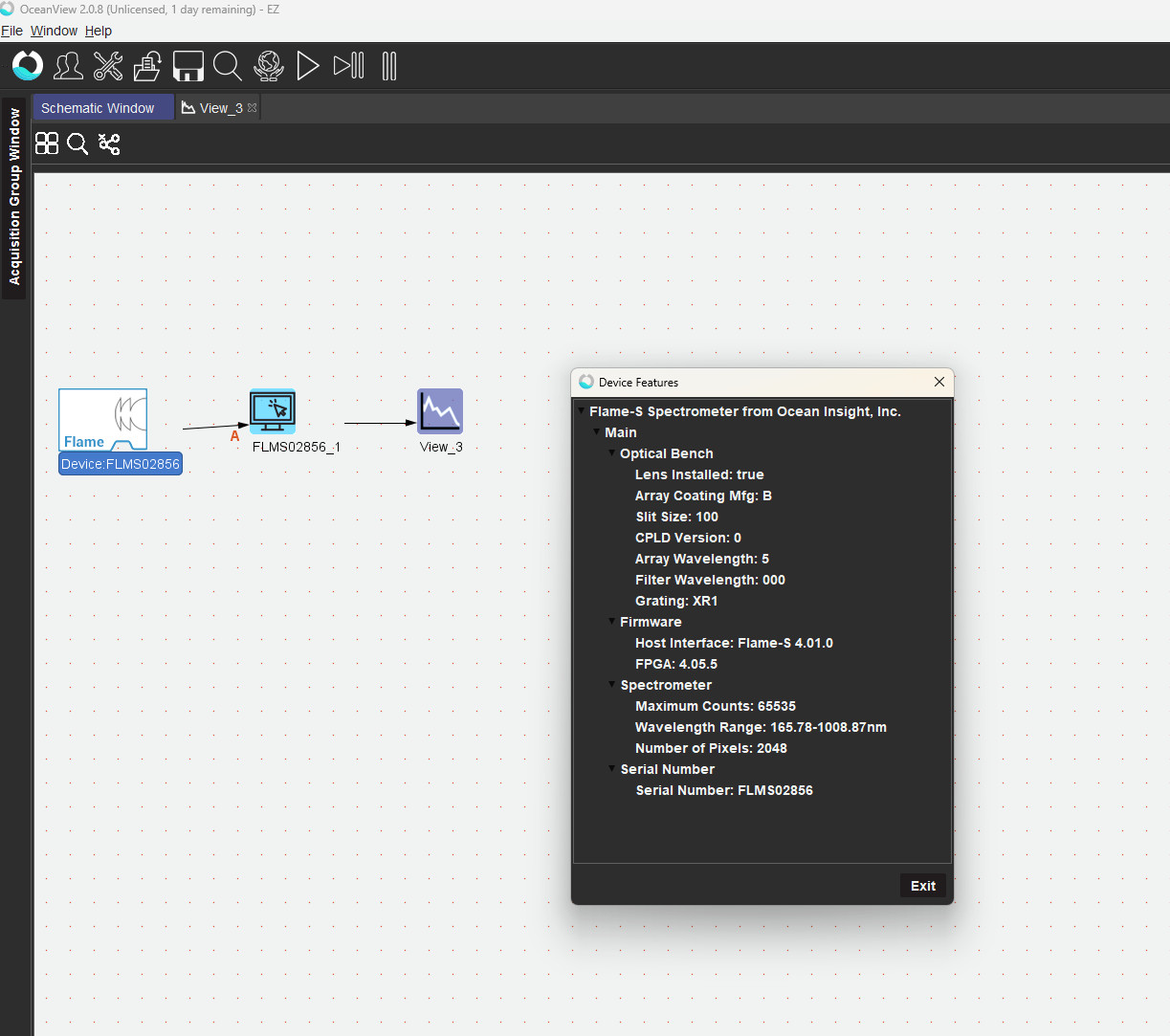
Task: Open the Help menu
Action: [99, 31]
